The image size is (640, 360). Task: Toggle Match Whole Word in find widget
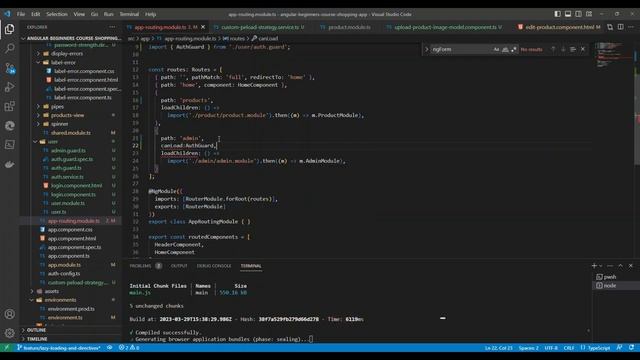point(505,49)
